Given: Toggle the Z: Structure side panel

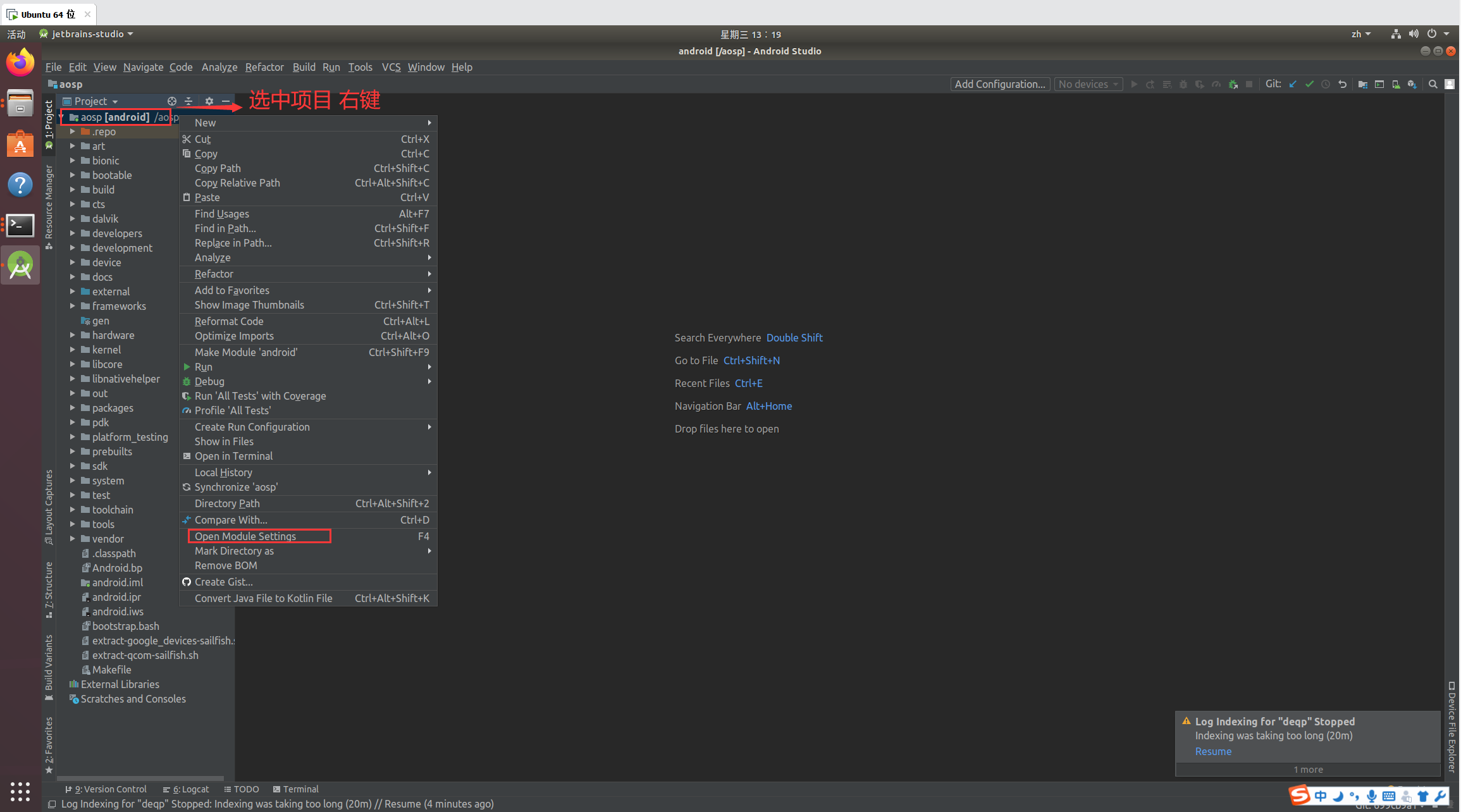Looking at the screenshot, I should point(49,589).
